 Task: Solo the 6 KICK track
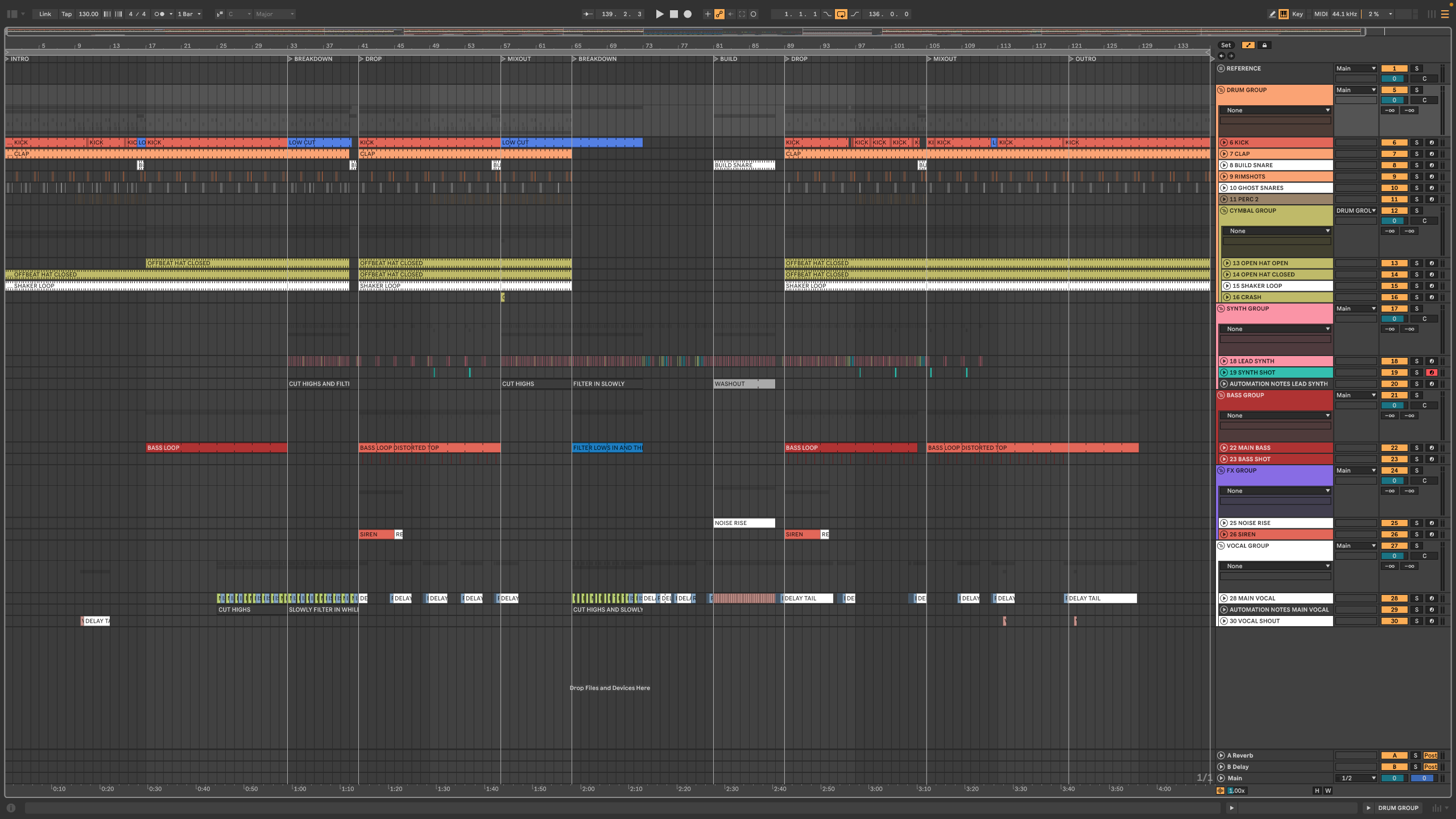(1417, 143)
